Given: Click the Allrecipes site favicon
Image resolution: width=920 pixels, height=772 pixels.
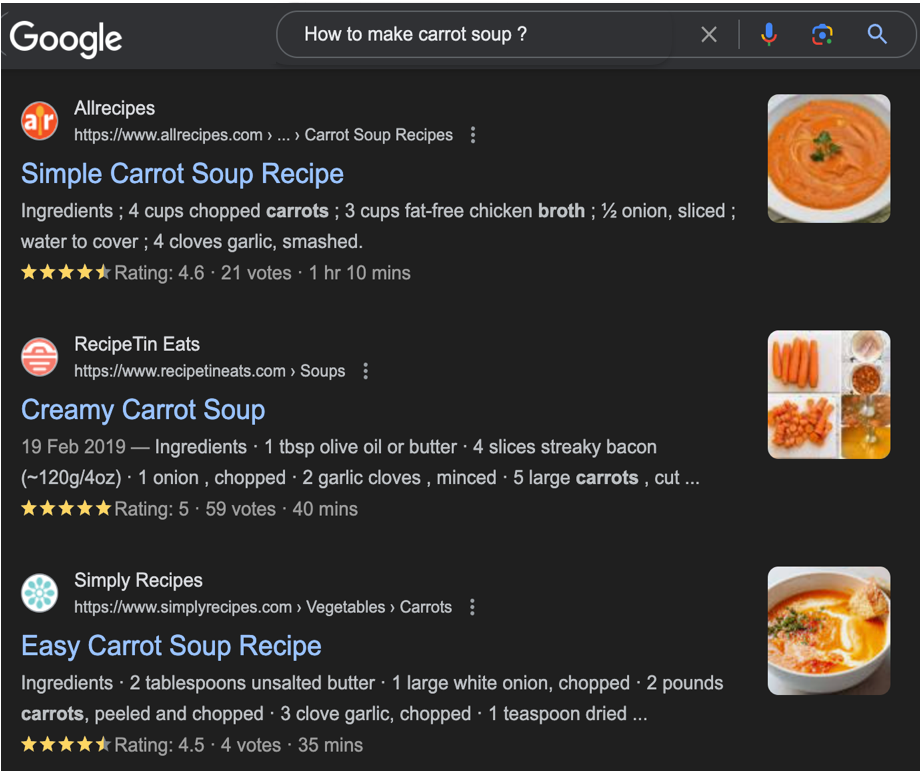Looking at the screenshot, I should tap(40, 121).
